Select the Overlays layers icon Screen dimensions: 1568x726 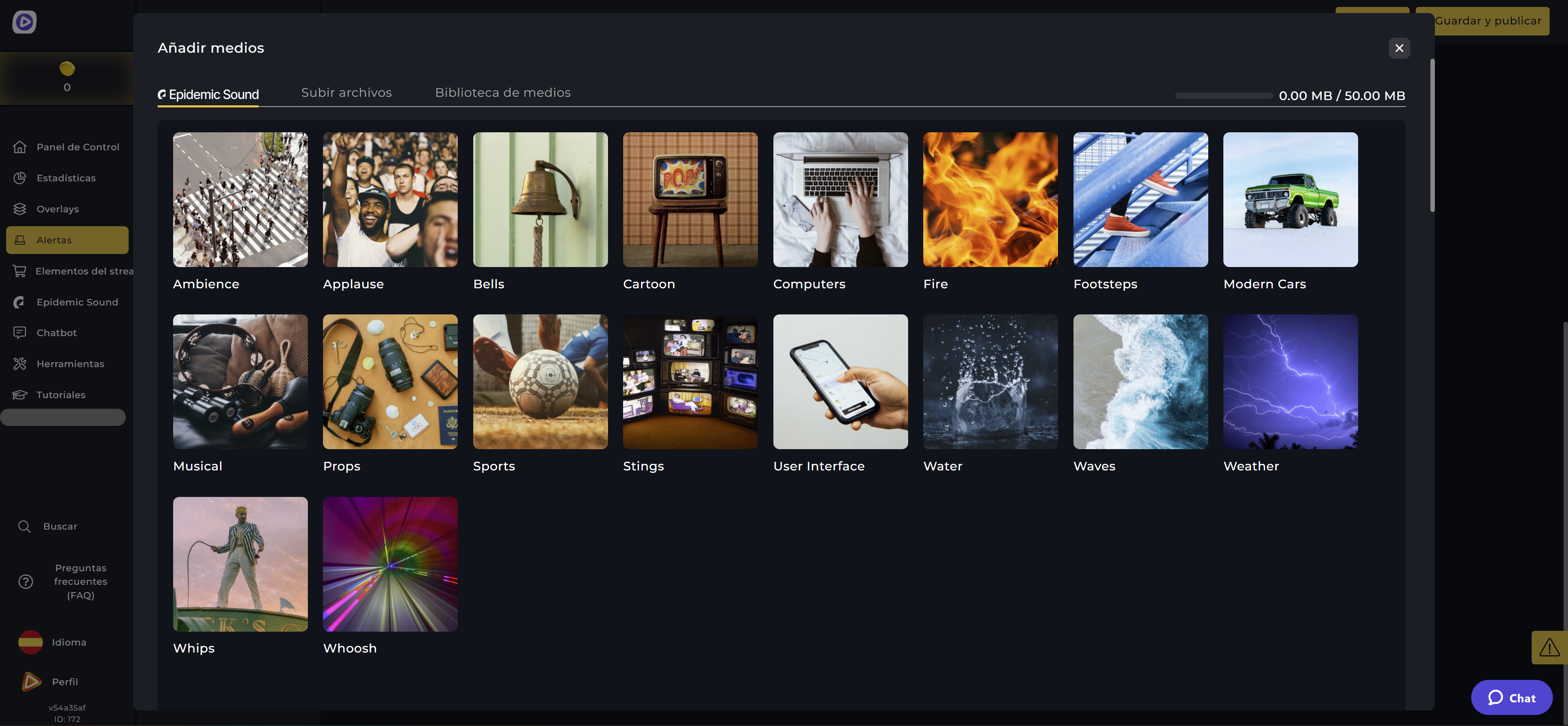tap(20, 209)
